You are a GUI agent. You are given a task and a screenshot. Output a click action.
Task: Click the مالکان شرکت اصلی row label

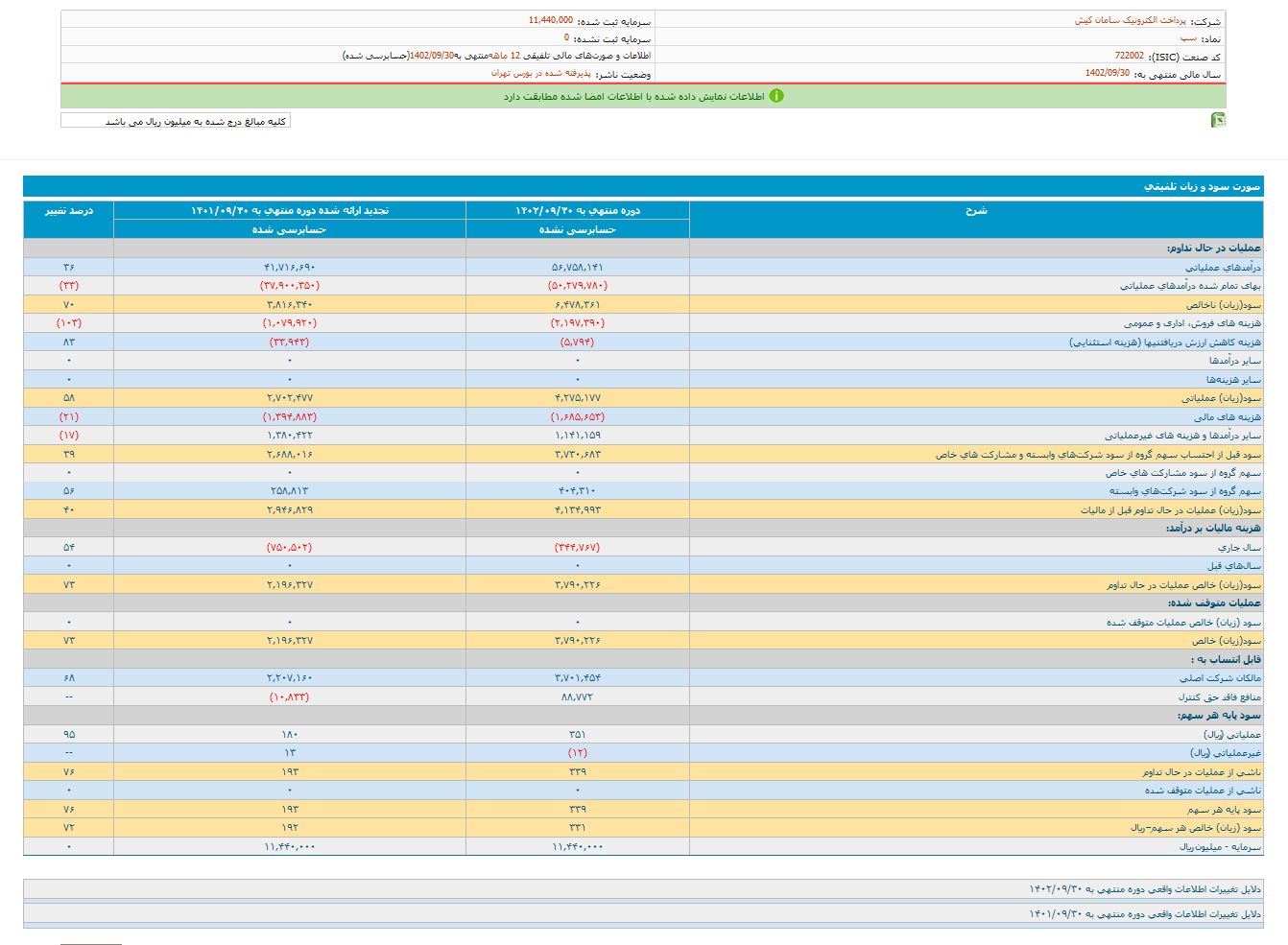1221,678
